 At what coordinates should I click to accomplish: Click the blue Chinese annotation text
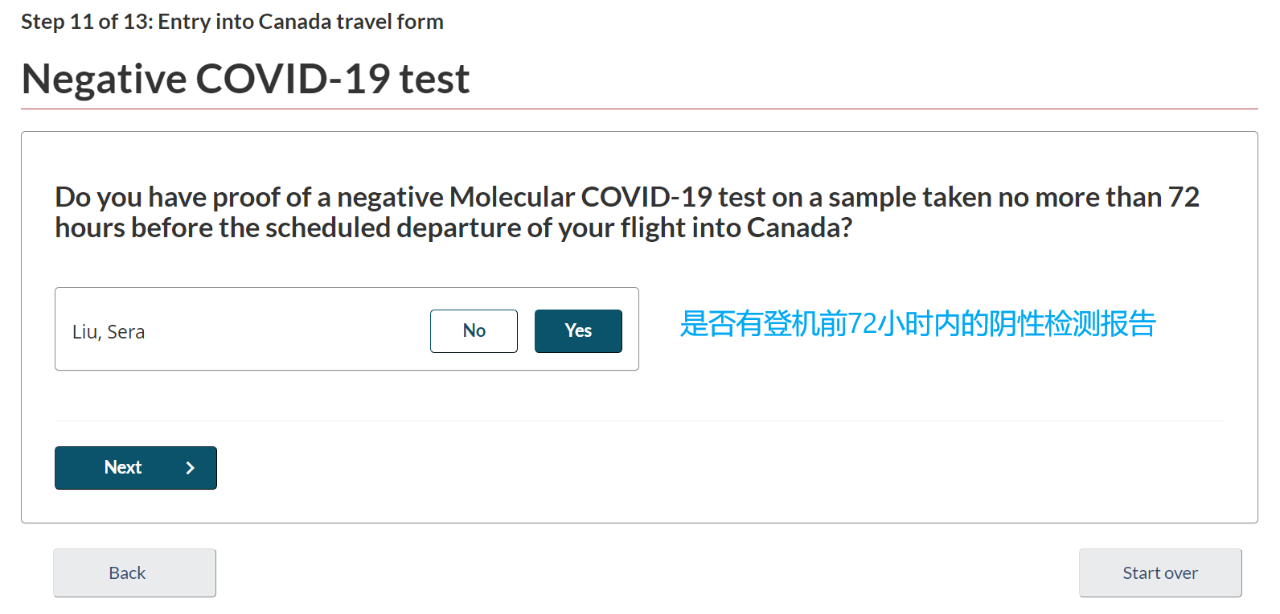tap(917, 324)
